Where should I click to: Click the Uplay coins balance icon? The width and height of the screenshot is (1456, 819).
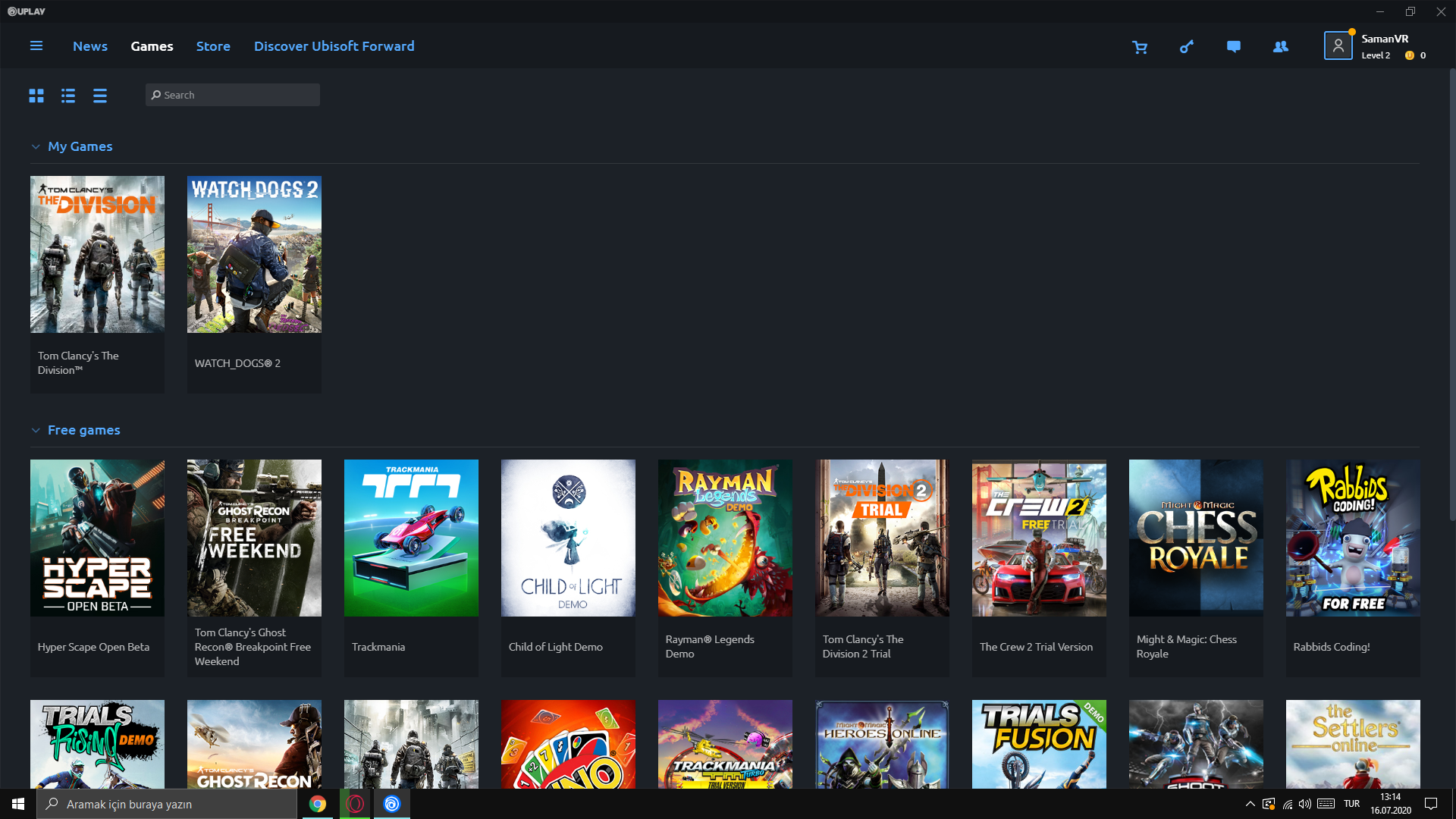pyautogui.click(x=1409, y=55)
